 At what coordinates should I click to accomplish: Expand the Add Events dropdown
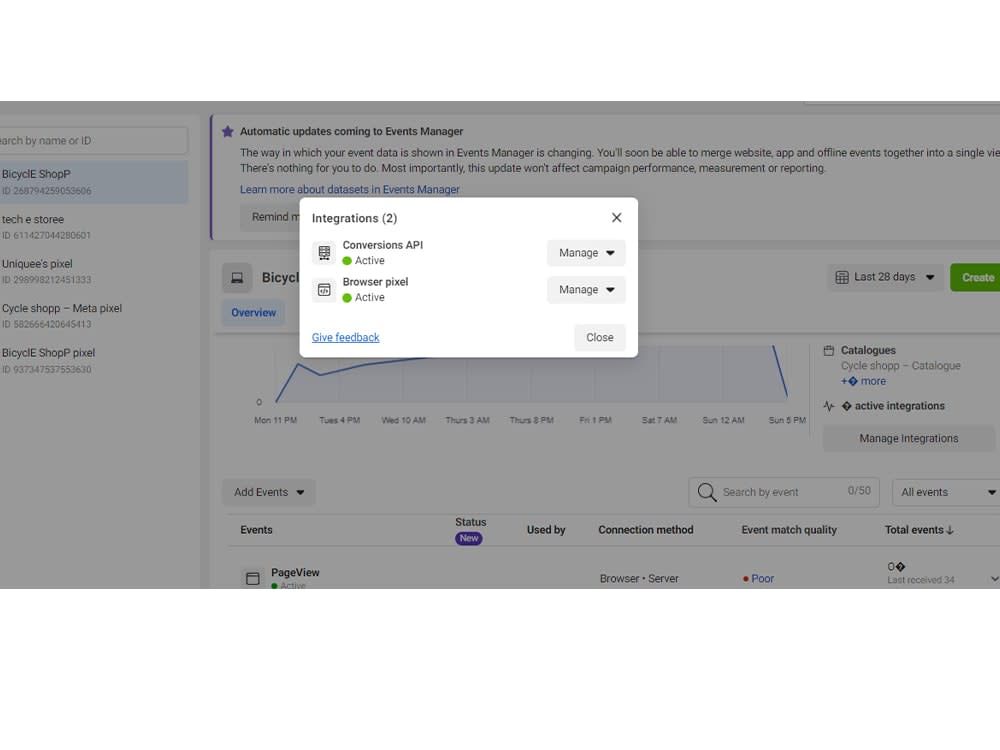[268, 492]
